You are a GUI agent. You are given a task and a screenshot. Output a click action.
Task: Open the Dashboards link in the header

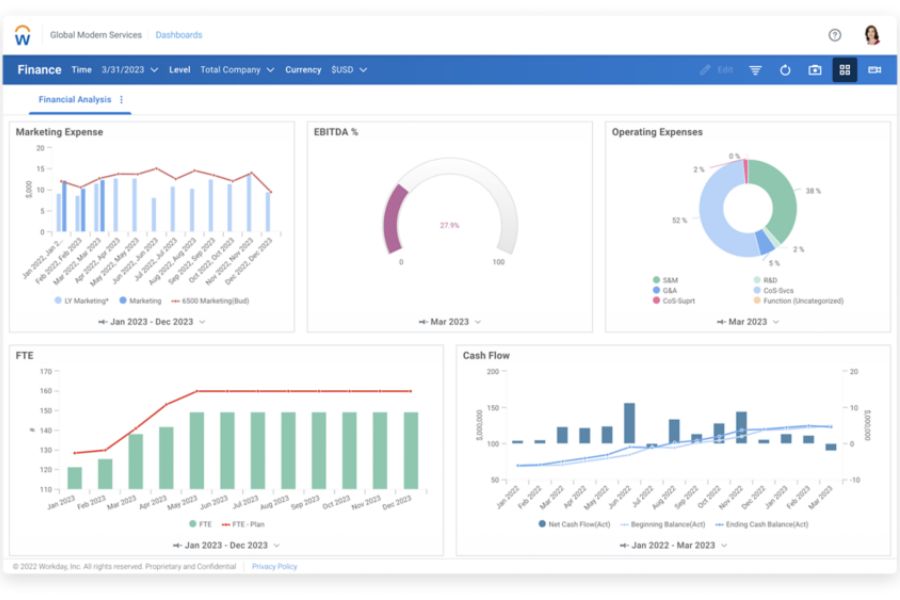(x=179, y=33)
